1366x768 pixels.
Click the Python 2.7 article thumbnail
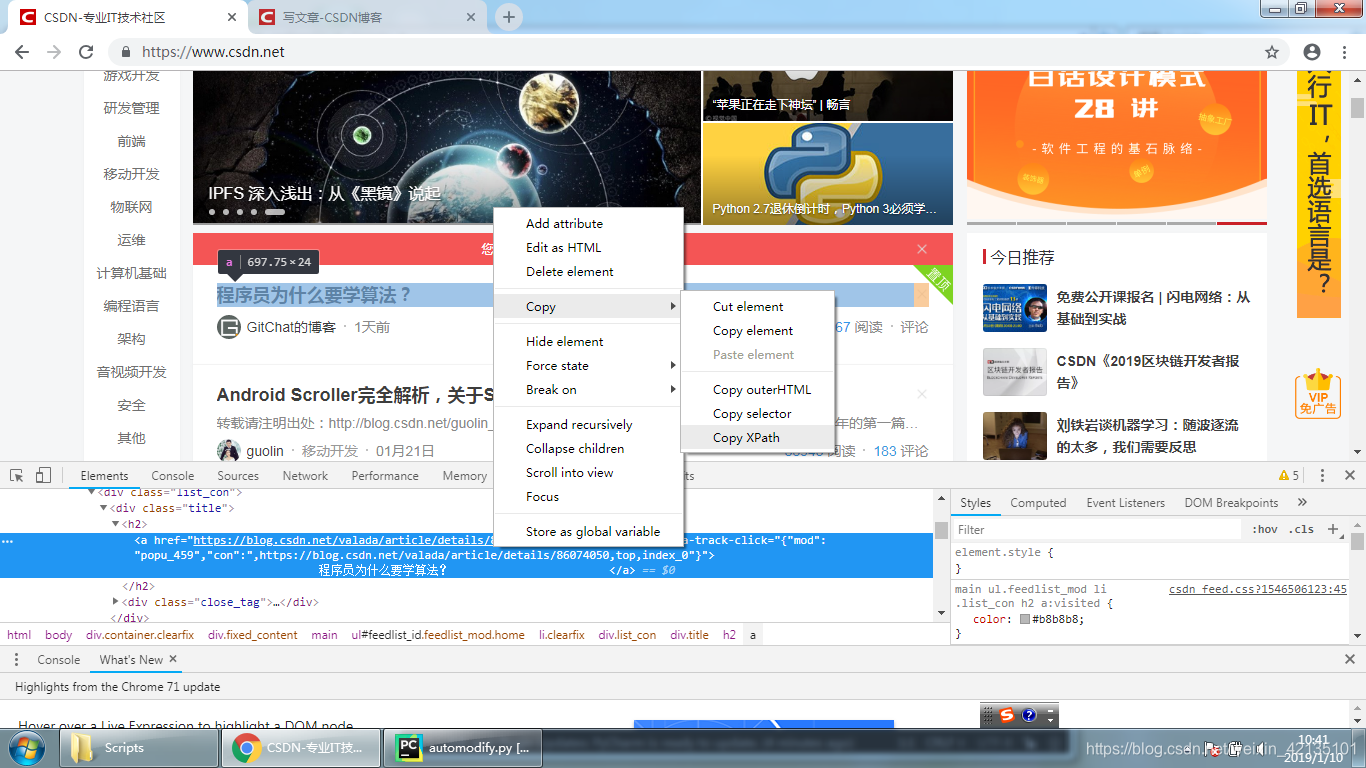(x=828, y=174)
